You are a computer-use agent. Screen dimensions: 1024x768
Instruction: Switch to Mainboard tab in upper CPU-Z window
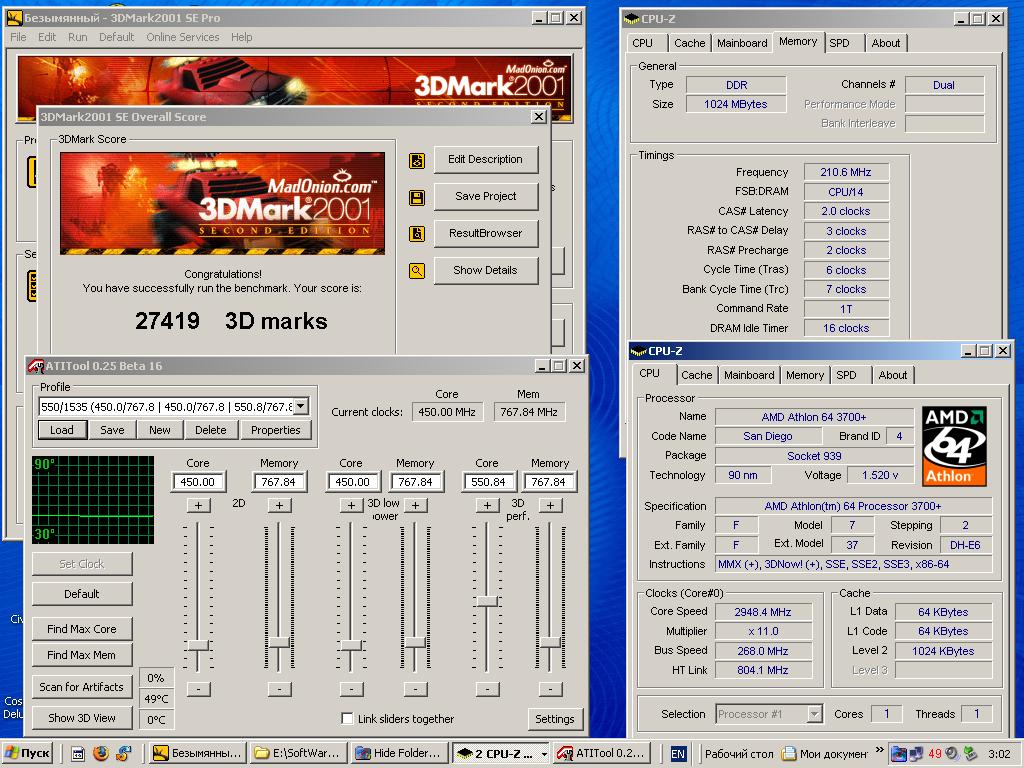click(x=742, y=43)
